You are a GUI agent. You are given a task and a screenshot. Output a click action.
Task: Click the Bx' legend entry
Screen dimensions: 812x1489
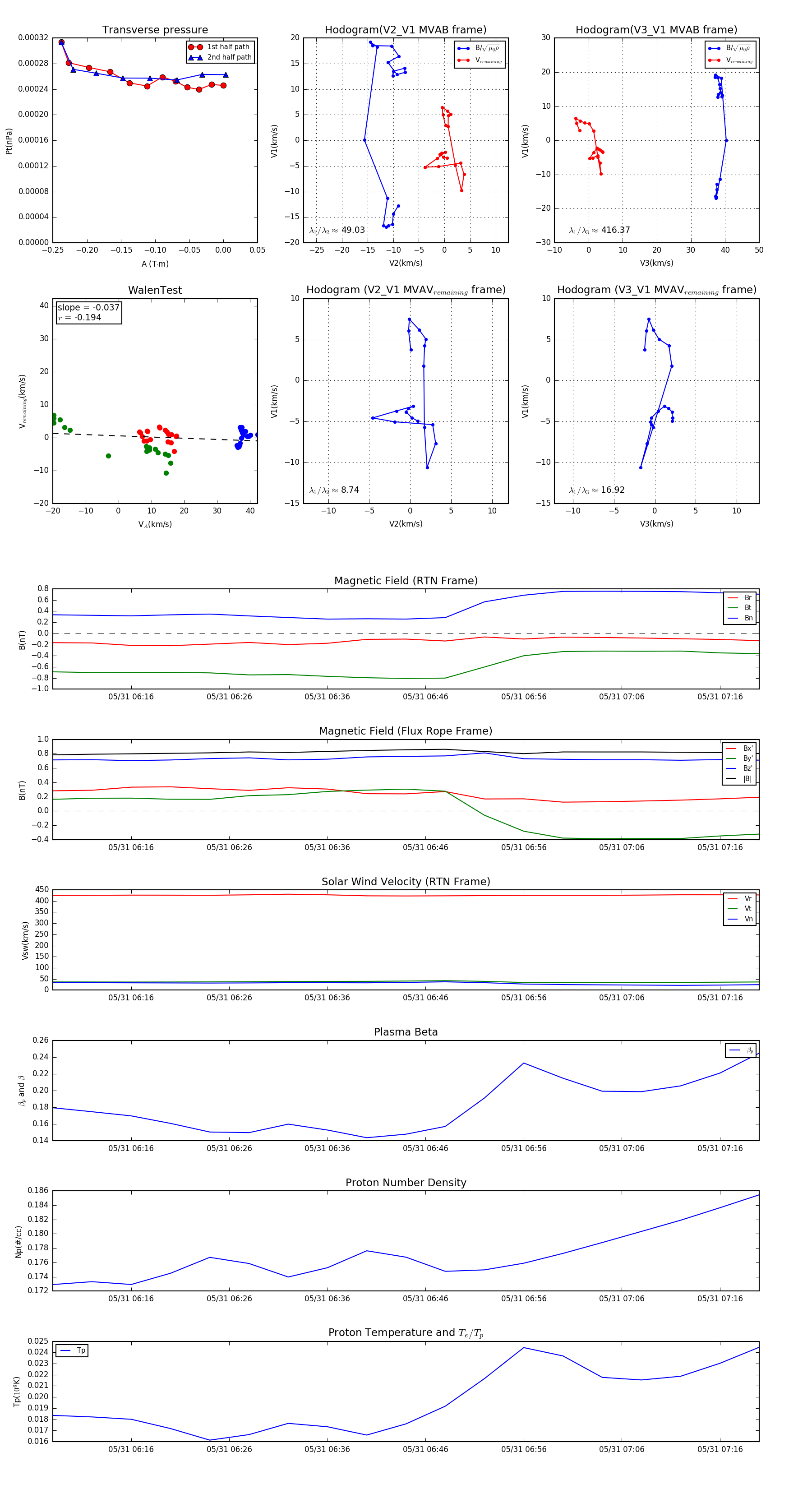click(740, 749)
